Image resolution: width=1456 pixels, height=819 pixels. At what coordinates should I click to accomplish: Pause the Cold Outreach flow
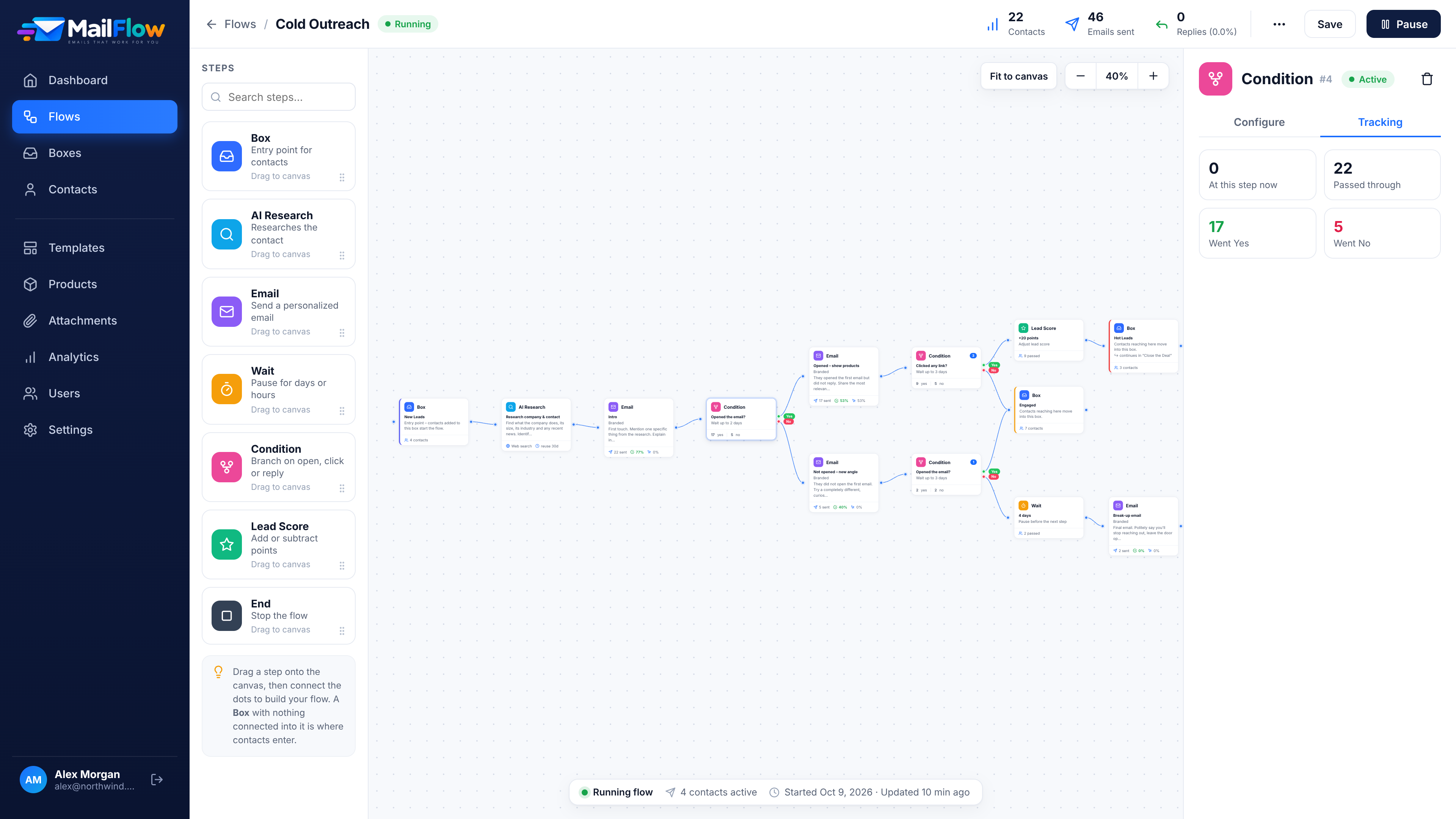tap(1403, 24)
